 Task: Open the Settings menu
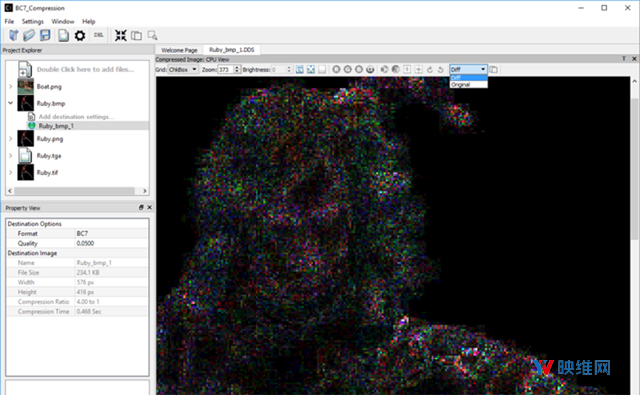[33, 21]
